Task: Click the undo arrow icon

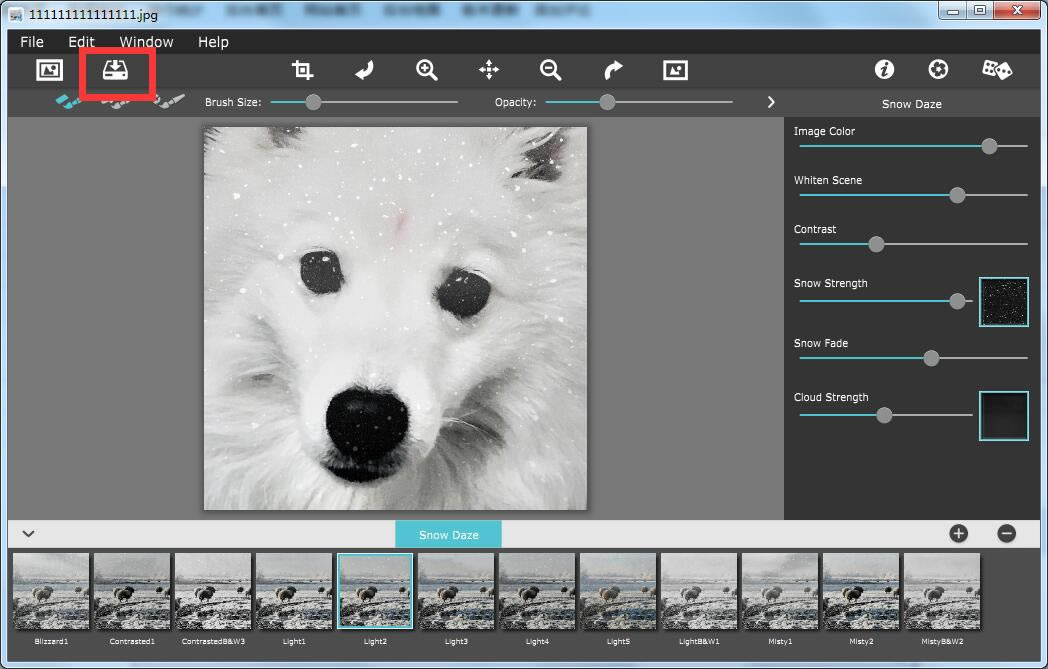Action: pyautogui.click(x=365, y=70)
